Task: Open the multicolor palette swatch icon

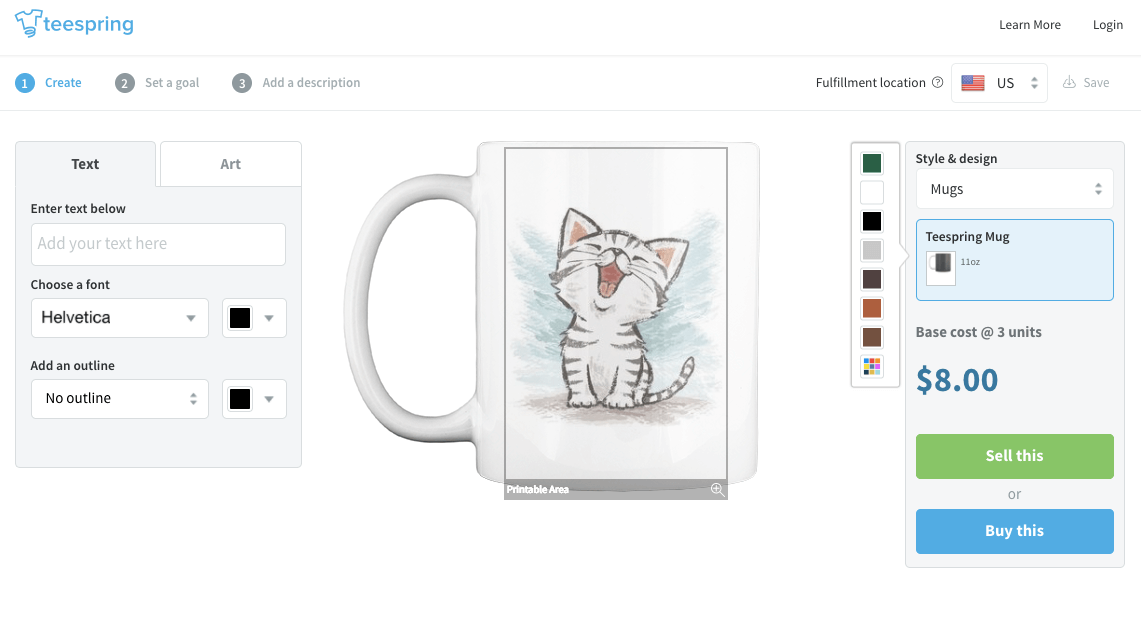Action: pos(872,367)
